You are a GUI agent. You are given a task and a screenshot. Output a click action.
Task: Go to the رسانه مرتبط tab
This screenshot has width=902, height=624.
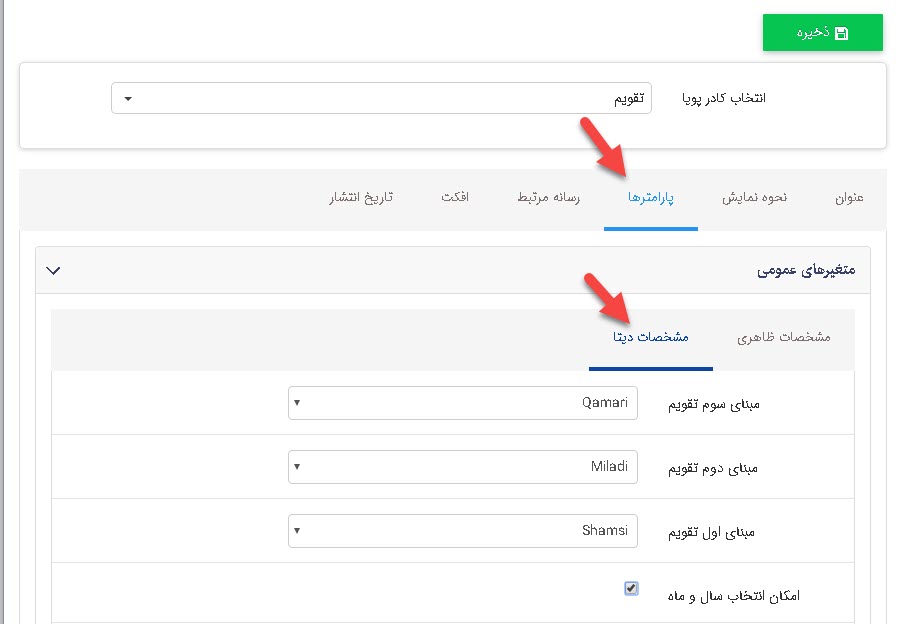coord(548,197)
